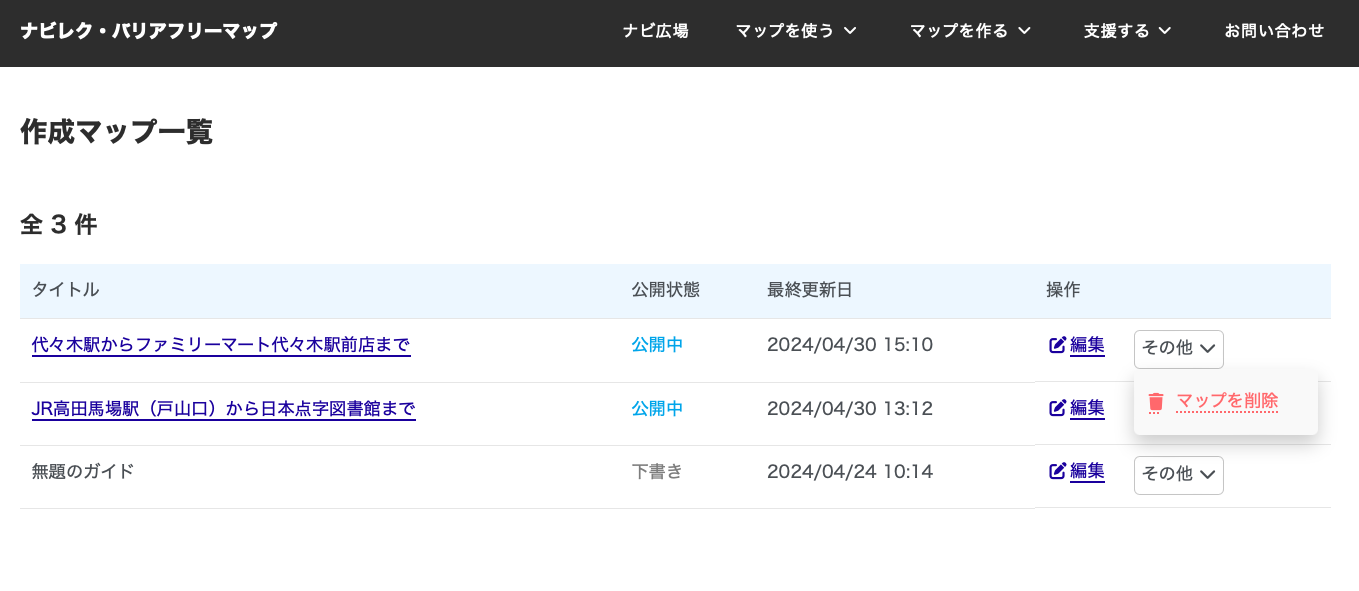Viewport: 1359px width, 591px height.
Task: Click the タイトル column header
Action: coord(65,290)
